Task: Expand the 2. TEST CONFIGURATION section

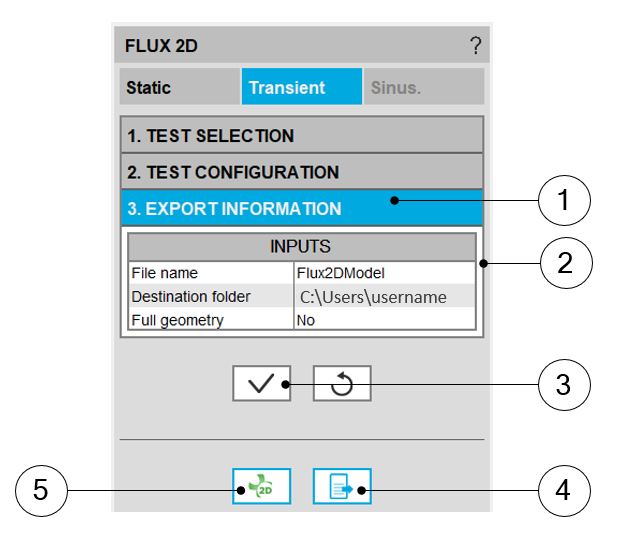Action: coord(302,172)
